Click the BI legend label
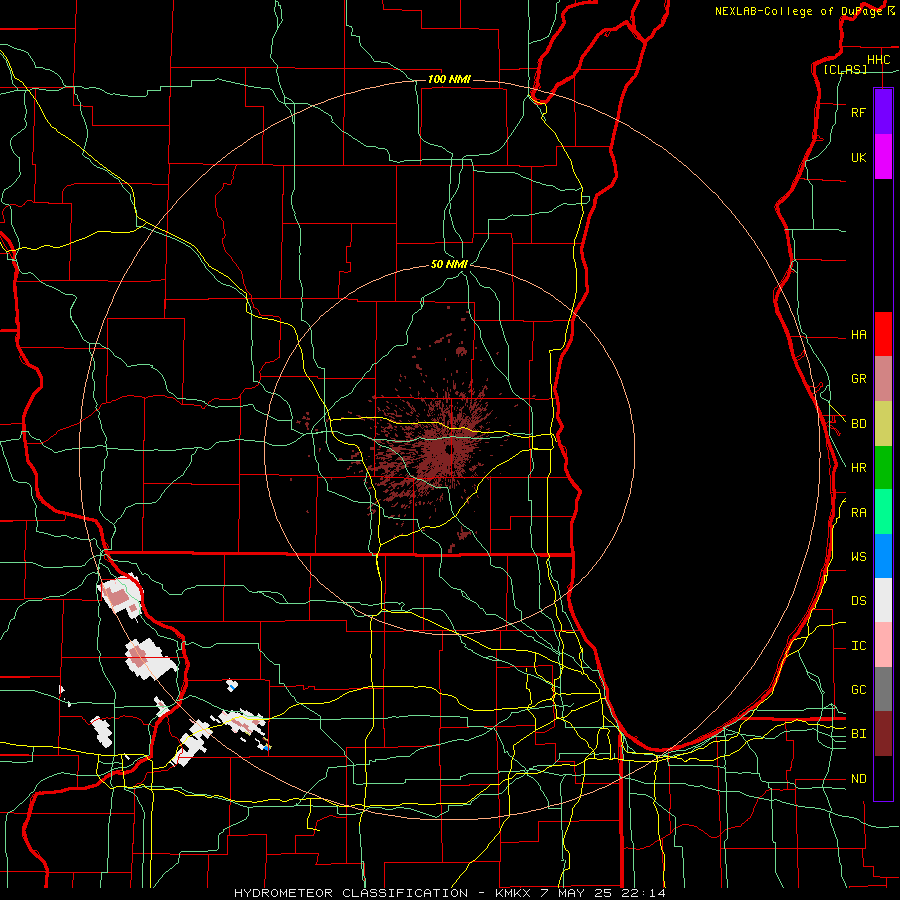This screenshot has width=900, height=900. 858,734
